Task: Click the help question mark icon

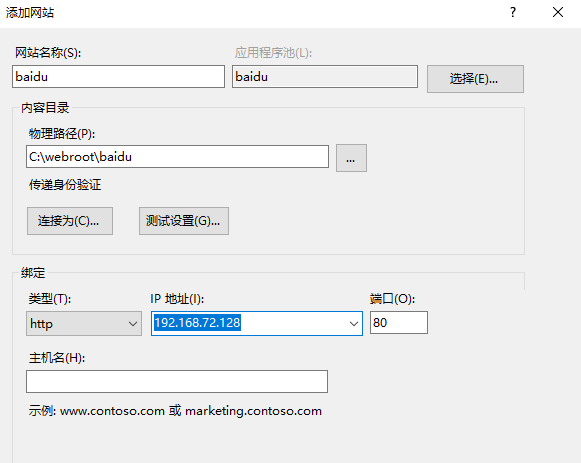Action: tap(513, 13)
